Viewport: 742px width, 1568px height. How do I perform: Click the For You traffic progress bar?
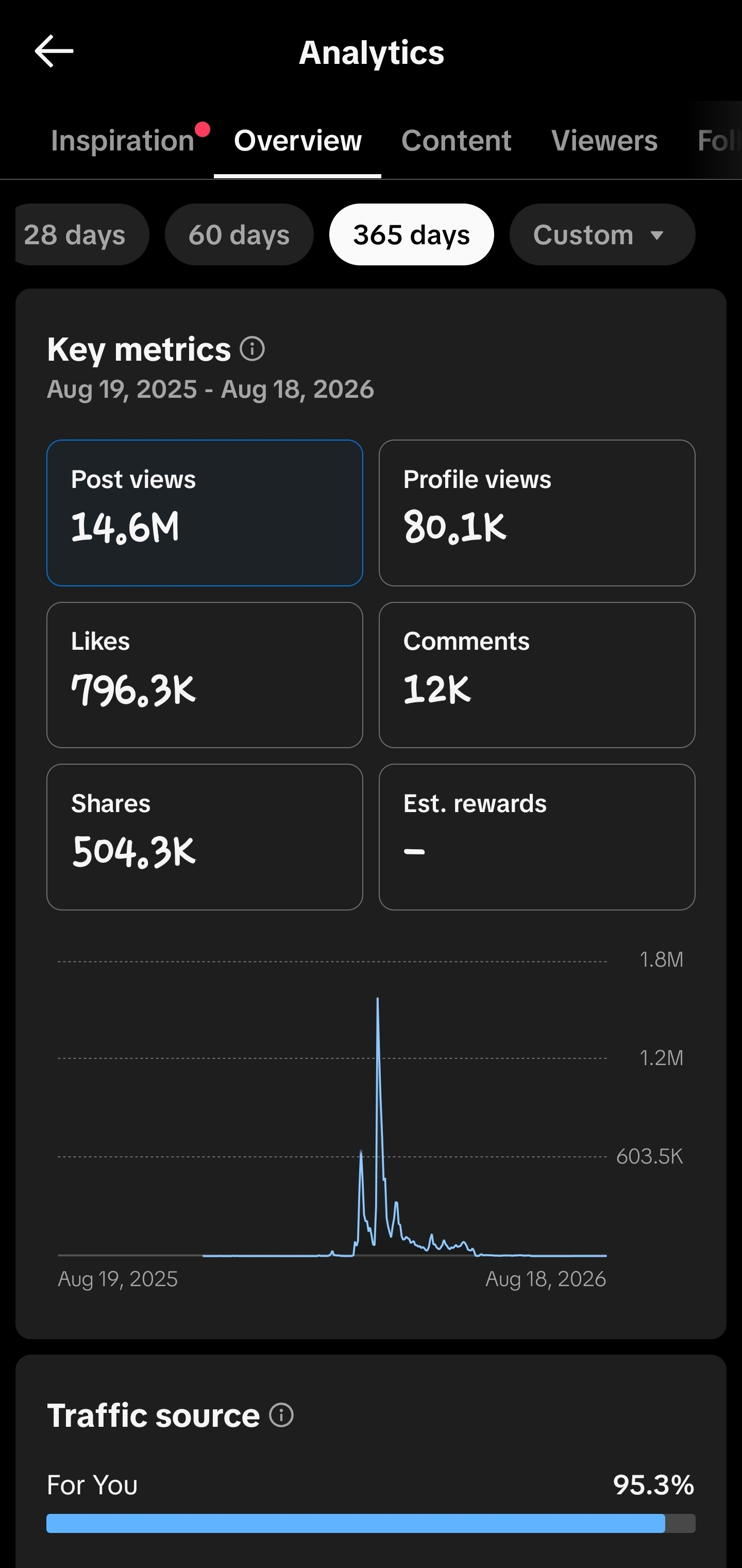370,1523
